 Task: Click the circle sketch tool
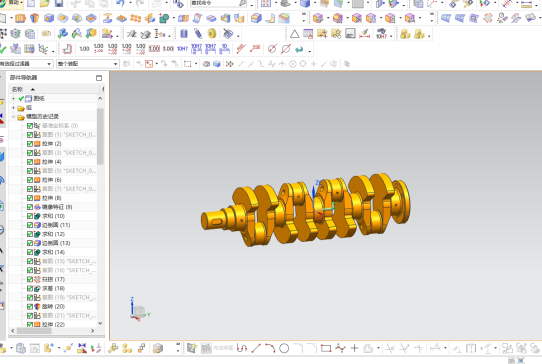(284, 348)
